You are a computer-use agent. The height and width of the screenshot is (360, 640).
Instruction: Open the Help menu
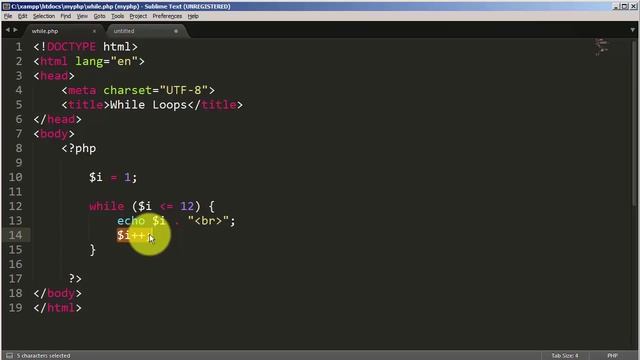click(193, 16)
